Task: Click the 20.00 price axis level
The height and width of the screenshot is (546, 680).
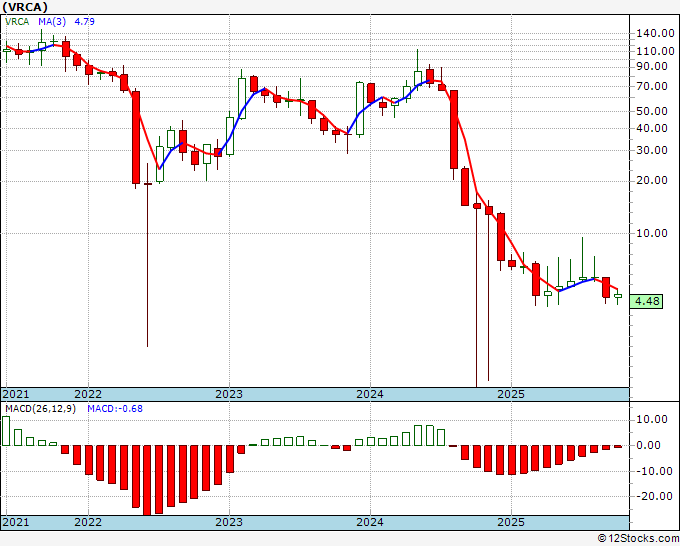Action: [652, 180]
